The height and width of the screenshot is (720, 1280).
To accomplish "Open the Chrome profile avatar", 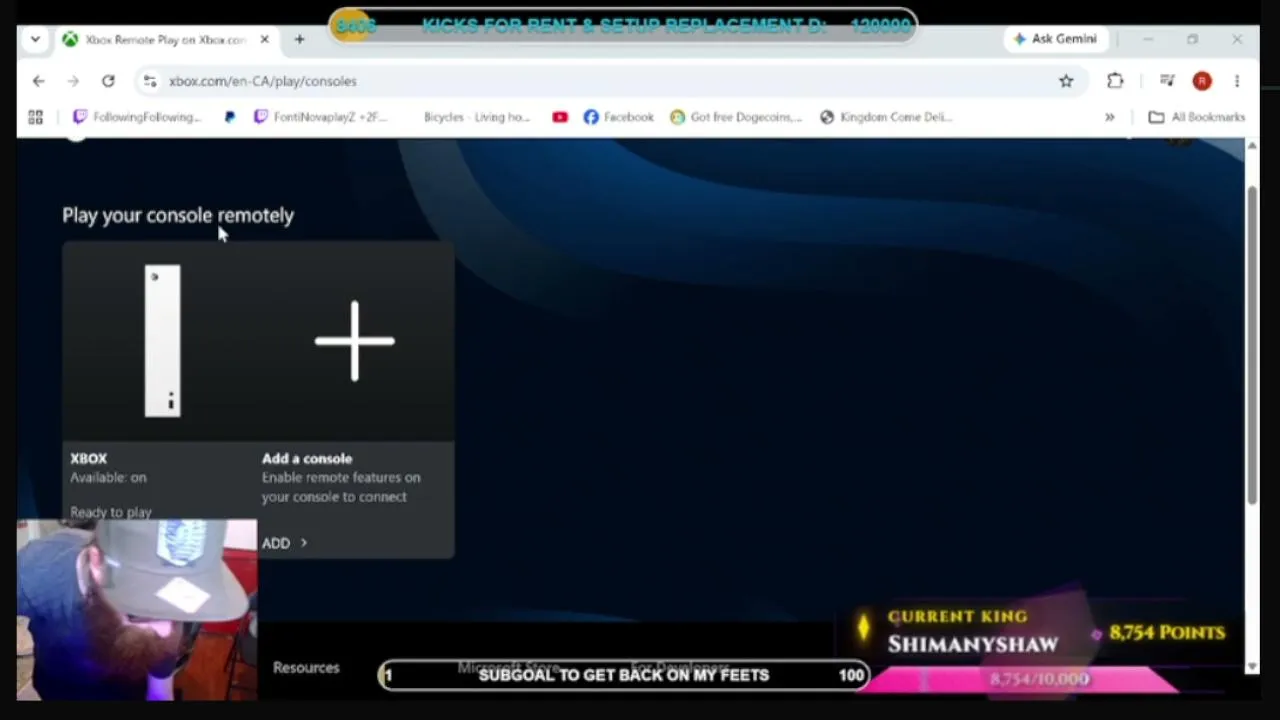I will (x=1202, y=81).
